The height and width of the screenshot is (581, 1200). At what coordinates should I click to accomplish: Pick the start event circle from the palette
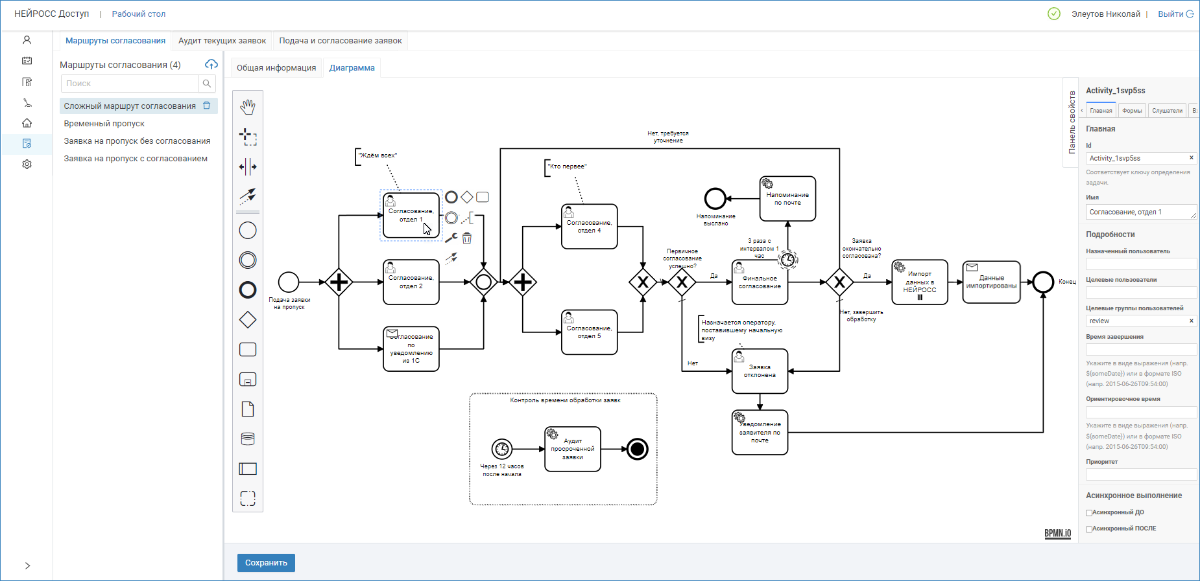coord(248,231)
